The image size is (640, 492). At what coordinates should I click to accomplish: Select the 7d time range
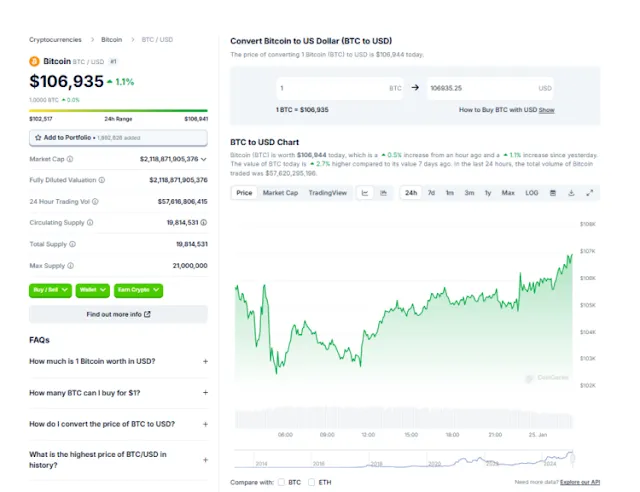pos(431,192)
